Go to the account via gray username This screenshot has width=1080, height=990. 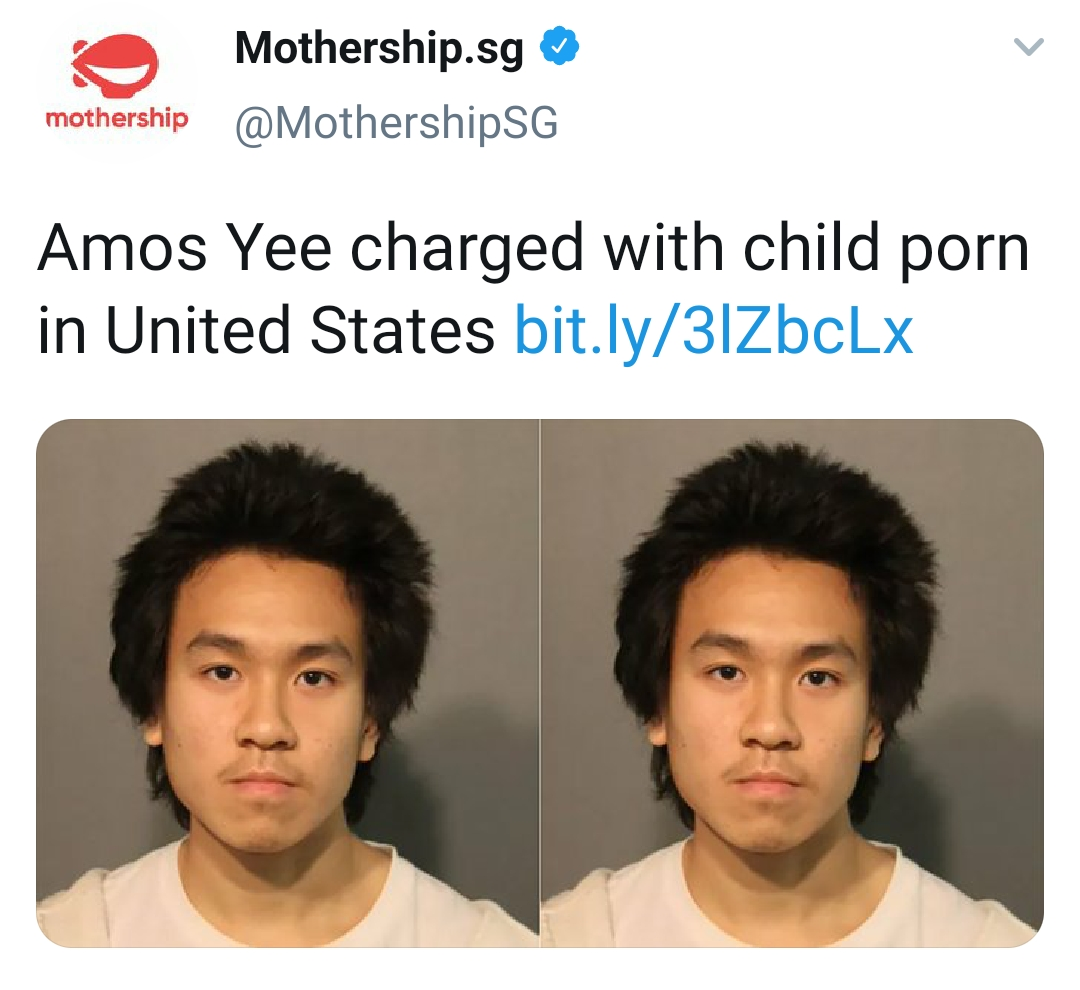point(396,123)
